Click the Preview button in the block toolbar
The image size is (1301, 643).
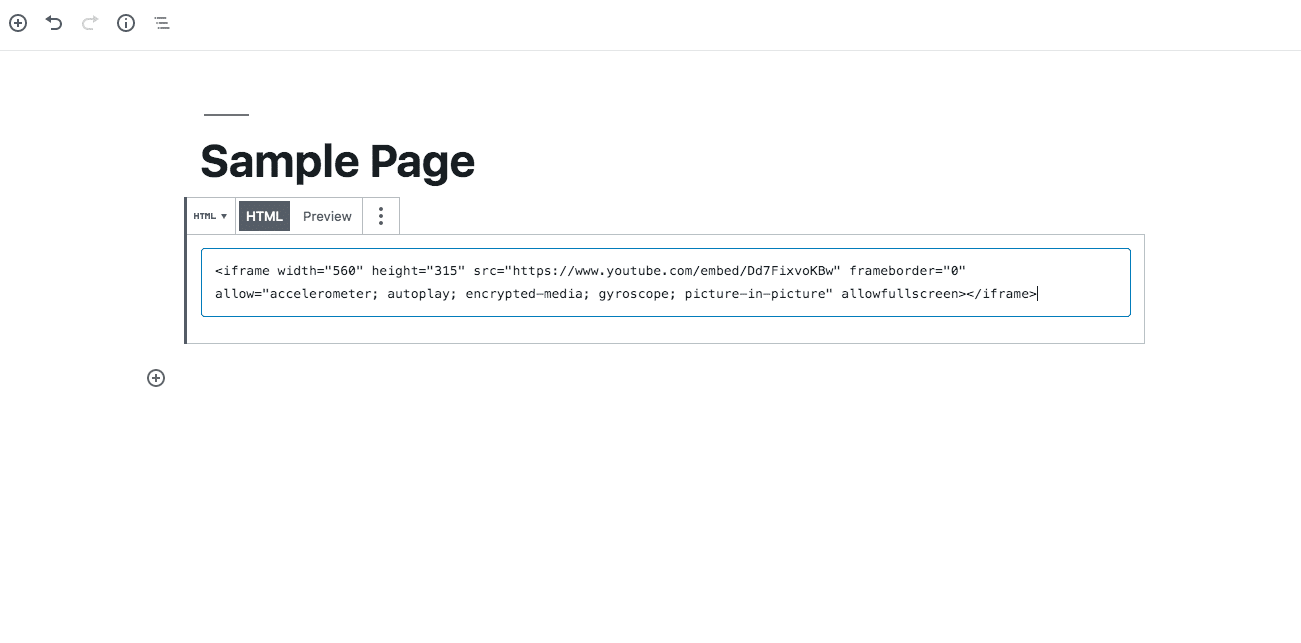[327, 215]
